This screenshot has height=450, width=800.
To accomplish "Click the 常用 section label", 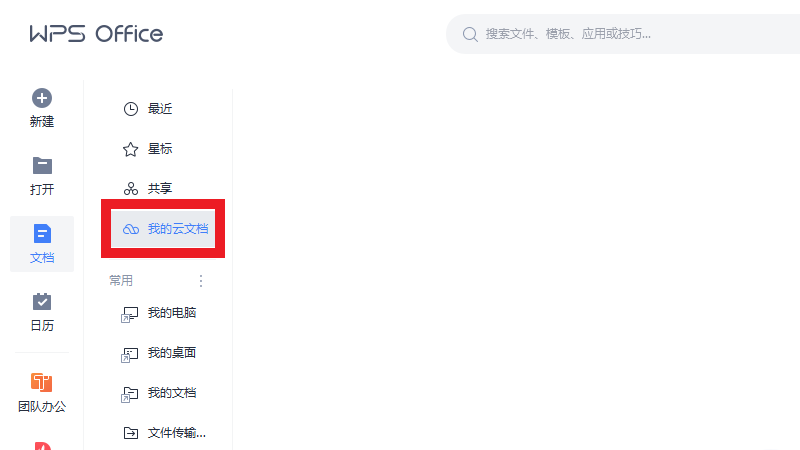I will [121, 281].
